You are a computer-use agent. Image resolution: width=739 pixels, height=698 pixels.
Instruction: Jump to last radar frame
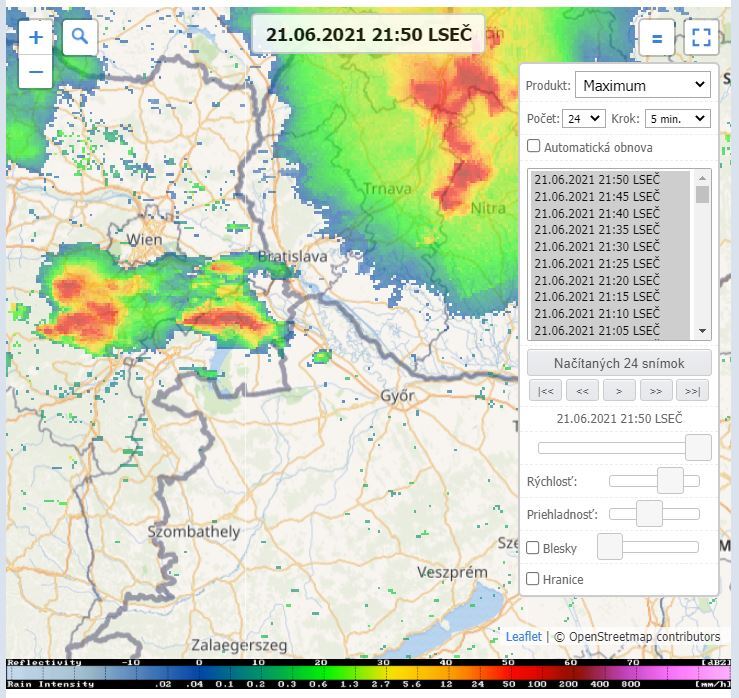point(693,390)
